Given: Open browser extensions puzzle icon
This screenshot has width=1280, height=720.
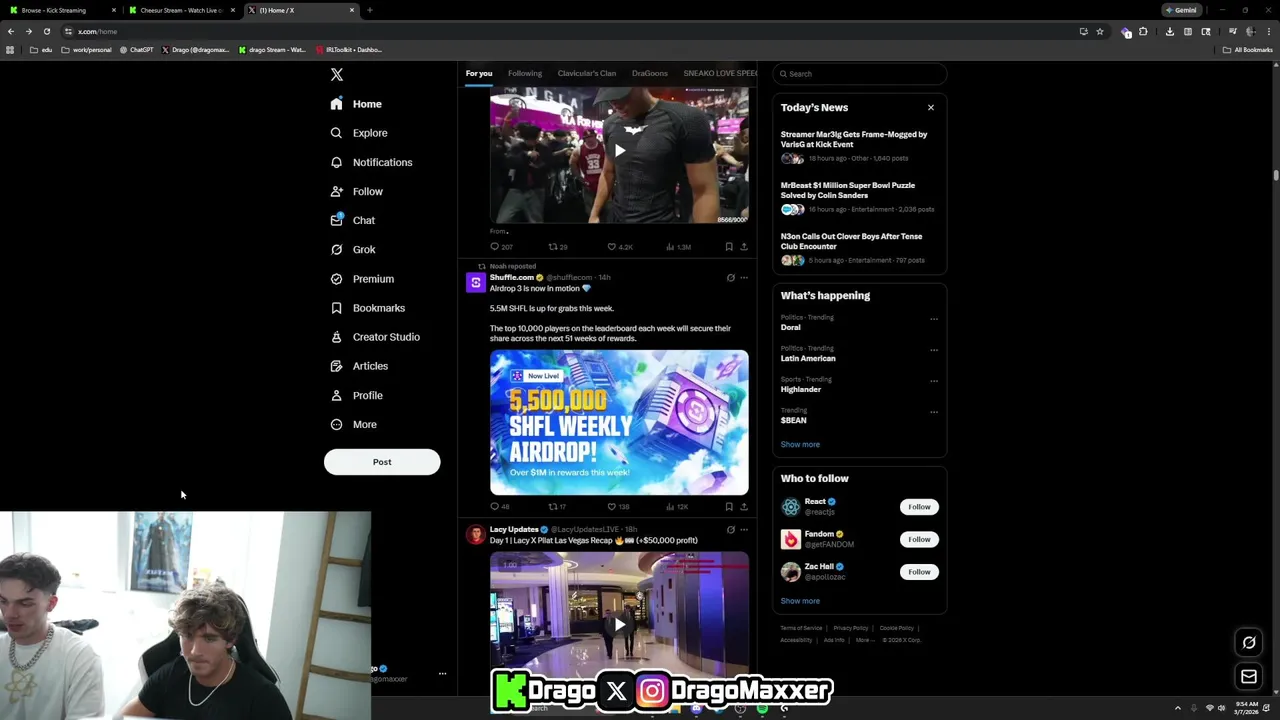Looking at the screenshot, I should tap(1143, 31).
